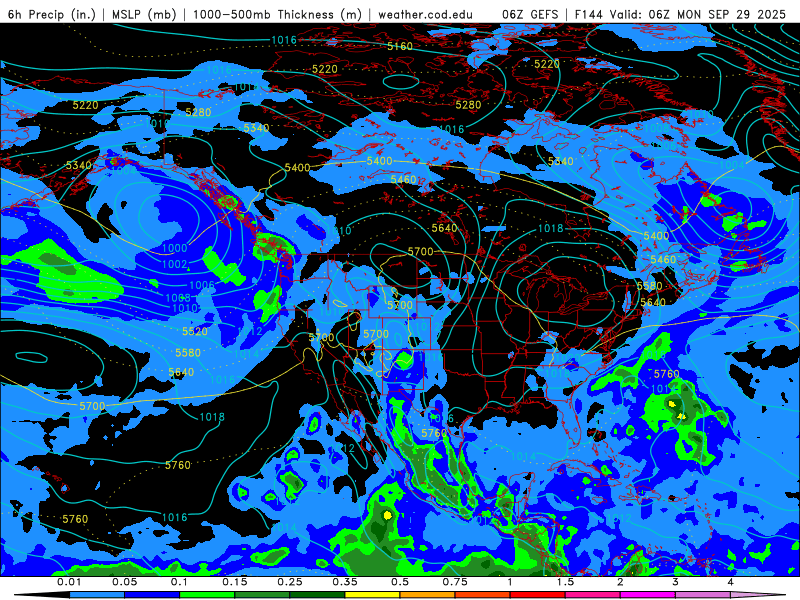This screenshot has width=800, height=600.
Task: Click the red 1 inch legend swatch
Action: click(x=538, y=595)
